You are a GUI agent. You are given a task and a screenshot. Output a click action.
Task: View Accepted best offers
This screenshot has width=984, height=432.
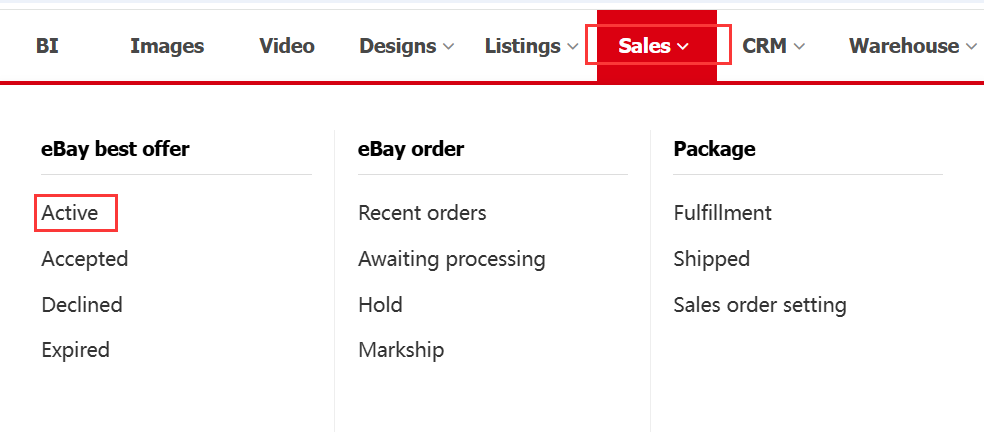pos(85,259)
